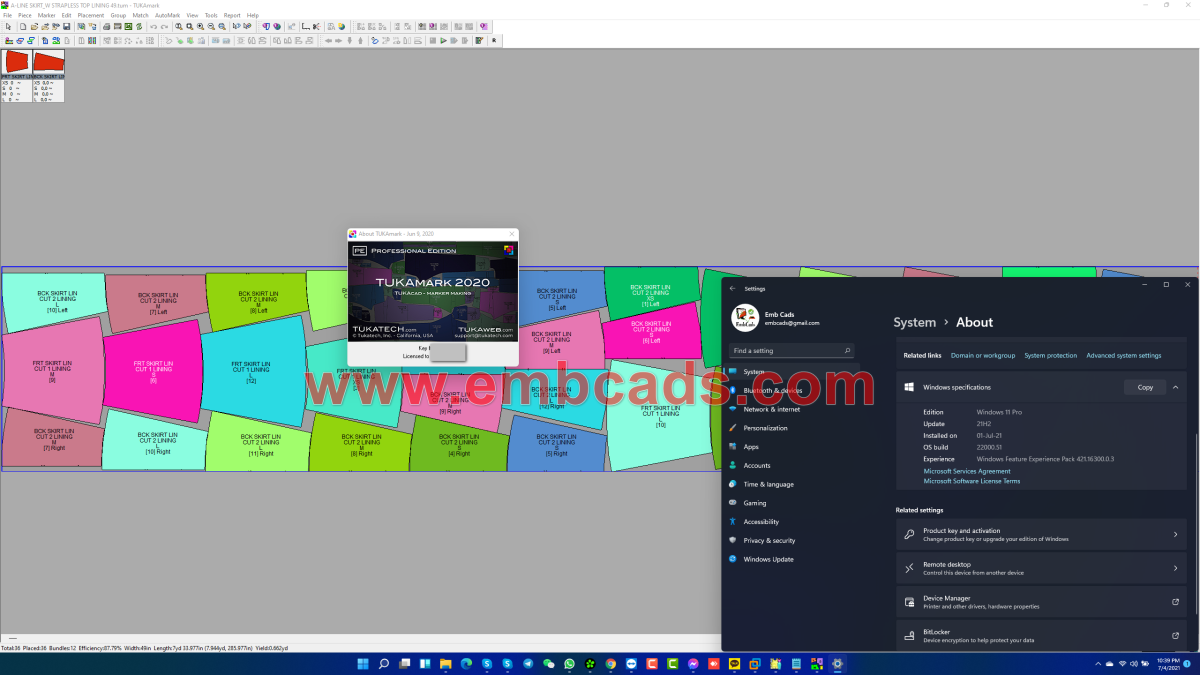Open WhatsApp from the taskbar
The height and width of the screenshot is (675, 1200).
pos(570,663)
